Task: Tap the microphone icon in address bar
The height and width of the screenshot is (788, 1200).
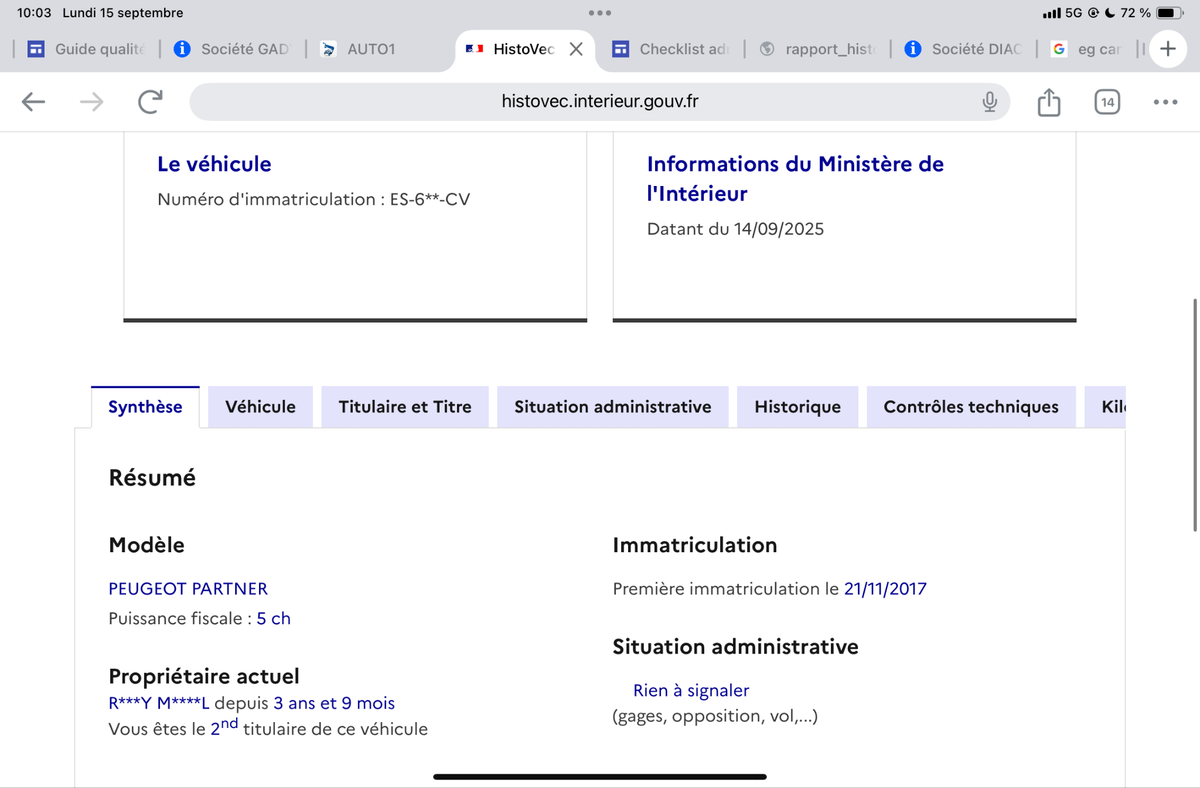Action: (989, 101)
